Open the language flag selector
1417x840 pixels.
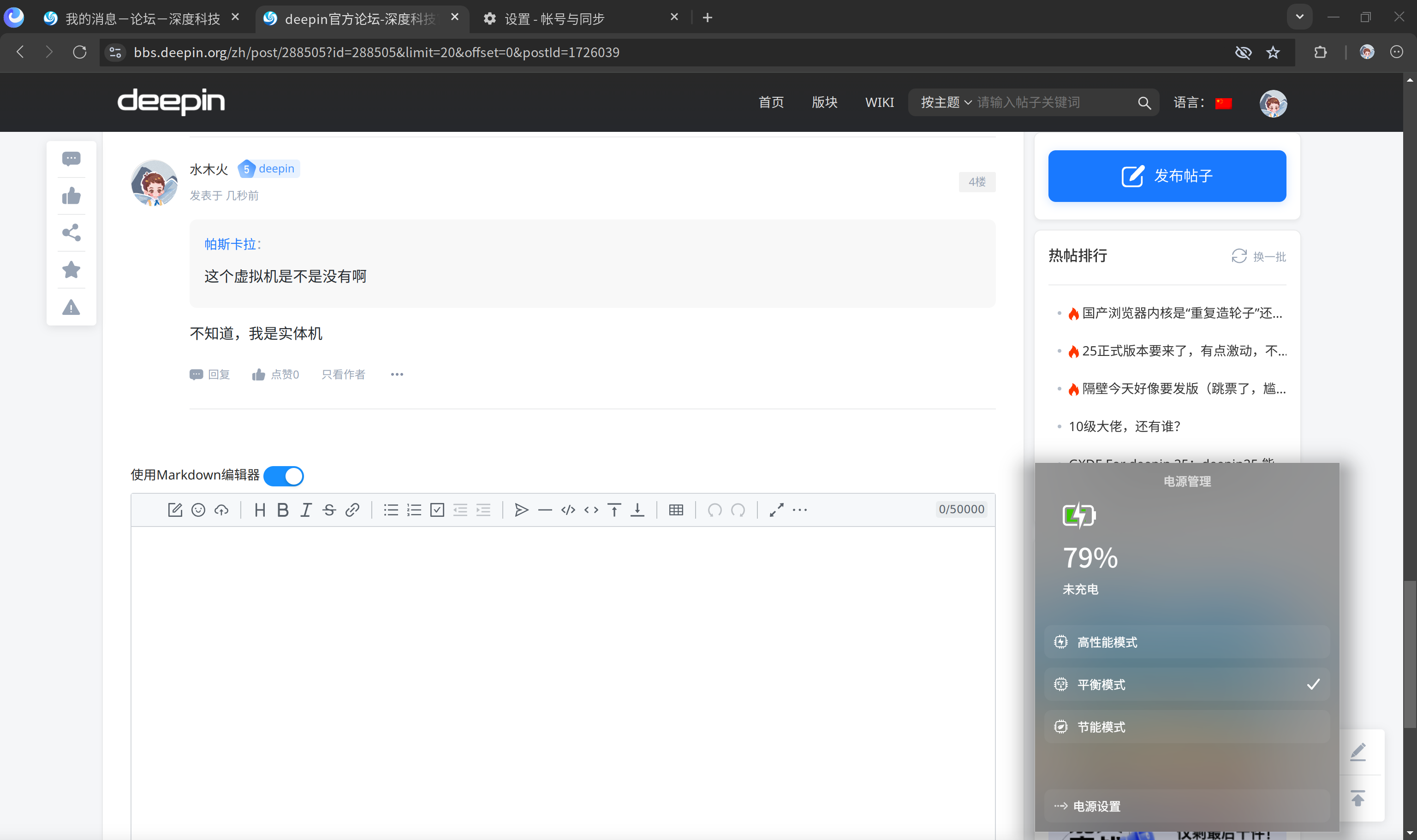pyautogui.click(x=1224, y=103)
